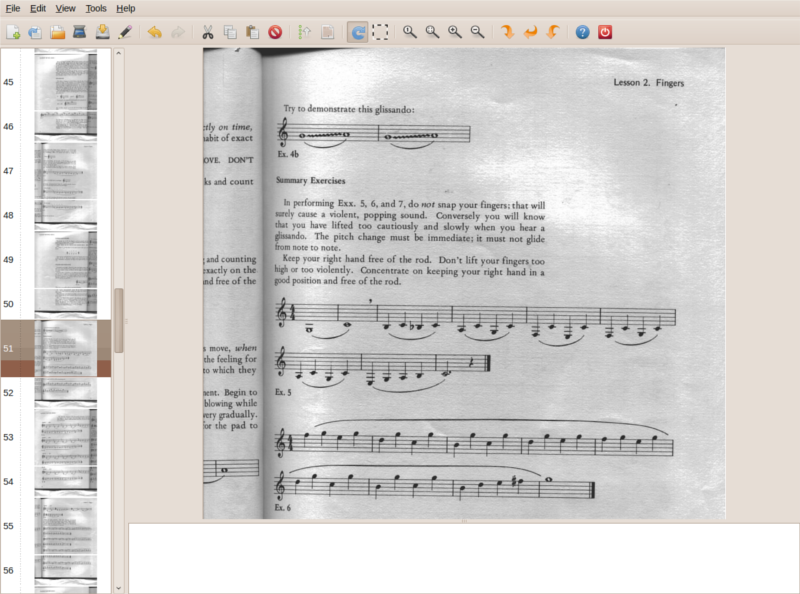Click in the empty text pane below the page
The width and height of the screenshot is (800, 594).
[x=463, y=557]
